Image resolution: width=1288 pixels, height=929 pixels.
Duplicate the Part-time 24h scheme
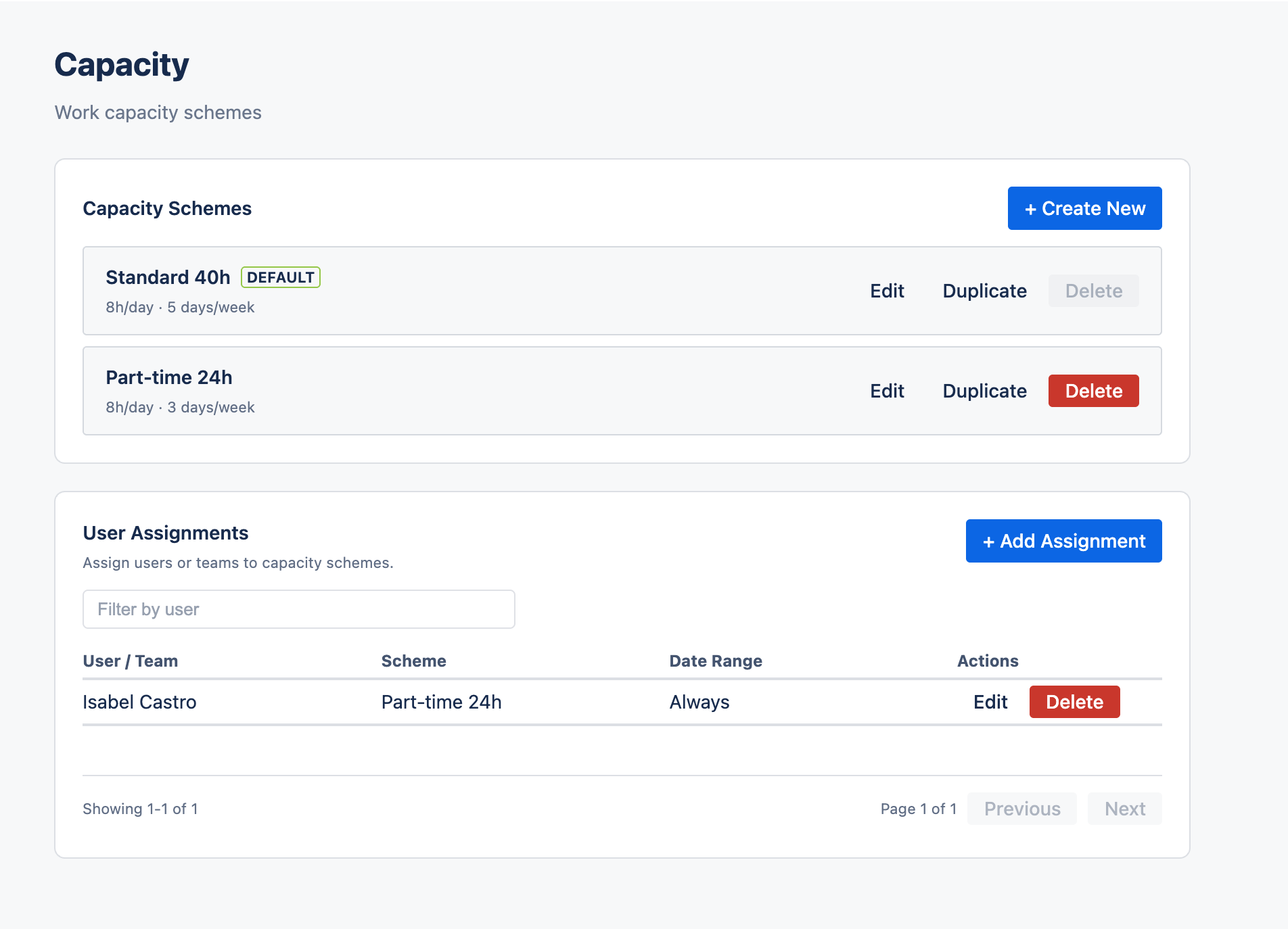click(x=984, y=391)
